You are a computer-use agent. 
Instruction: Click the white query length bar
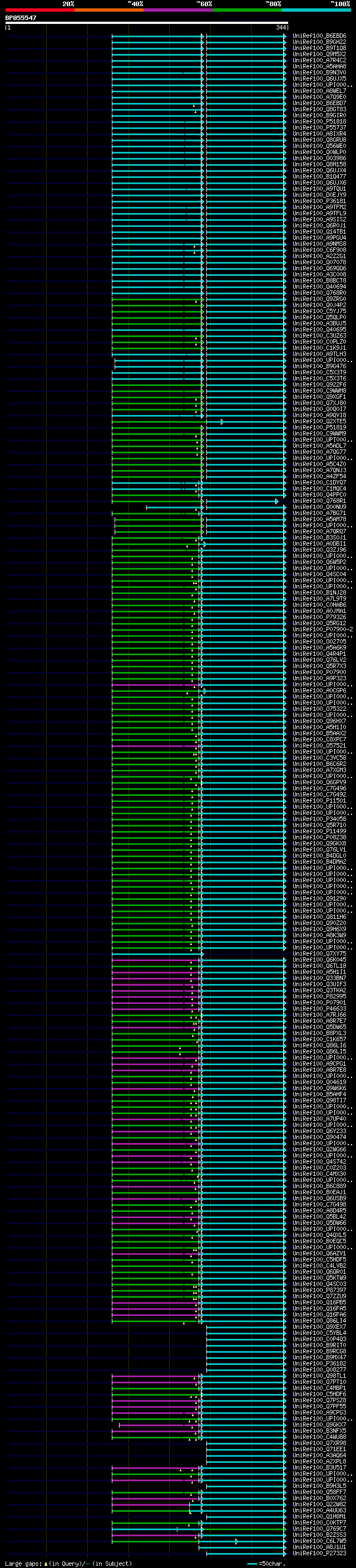coord(146,22)
